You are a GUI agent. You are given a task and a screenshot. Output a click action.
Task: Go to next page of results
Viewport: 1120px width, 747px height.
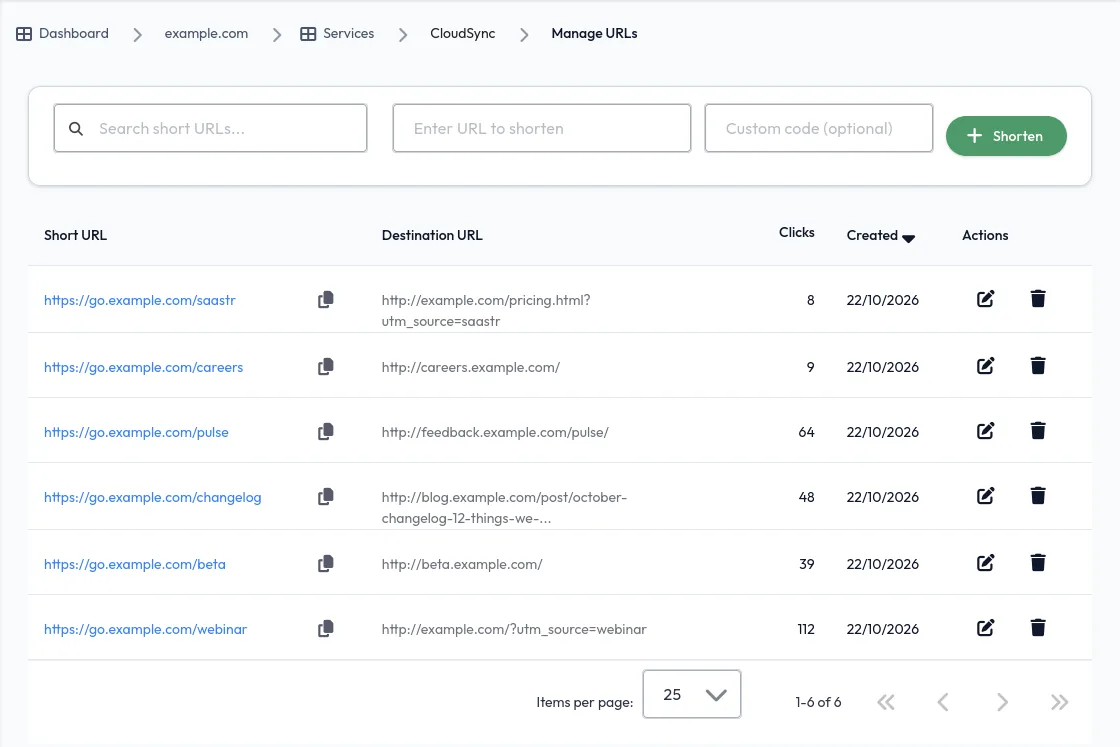tap(1002, 702)
